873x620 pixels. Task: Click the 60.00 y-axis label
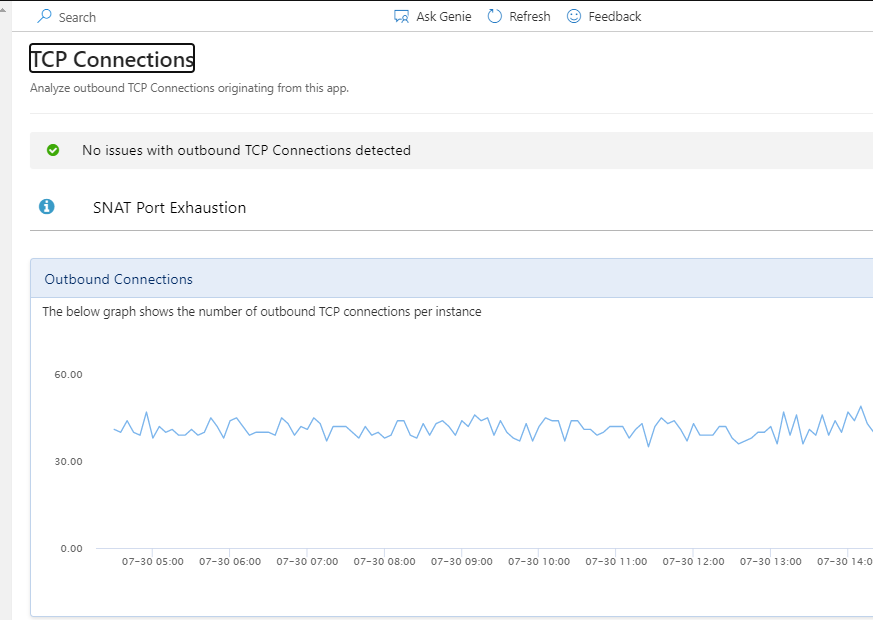click(68, 374)
